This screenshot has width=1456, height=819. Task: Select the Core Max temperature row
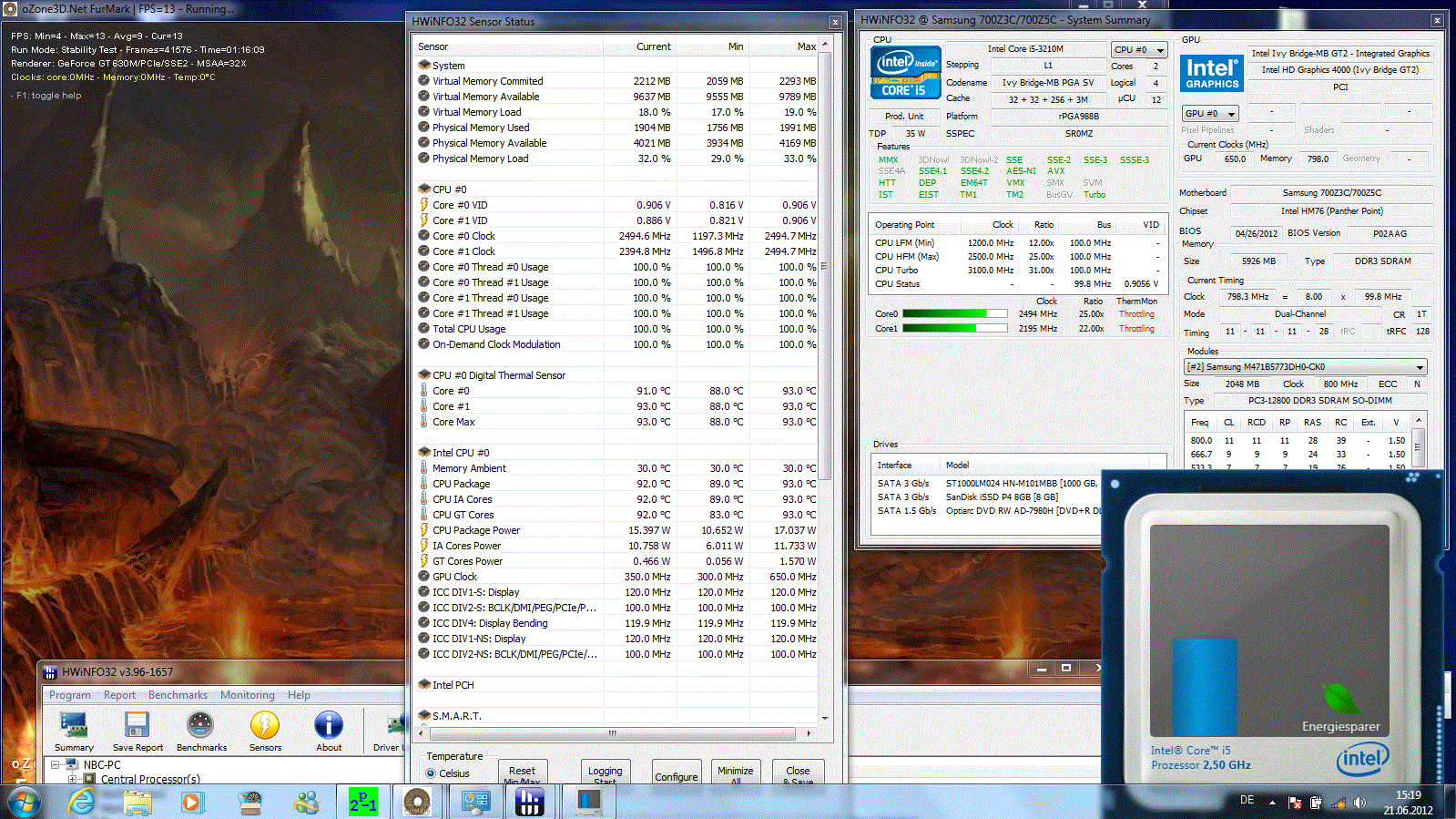click(x=617, y=422)
